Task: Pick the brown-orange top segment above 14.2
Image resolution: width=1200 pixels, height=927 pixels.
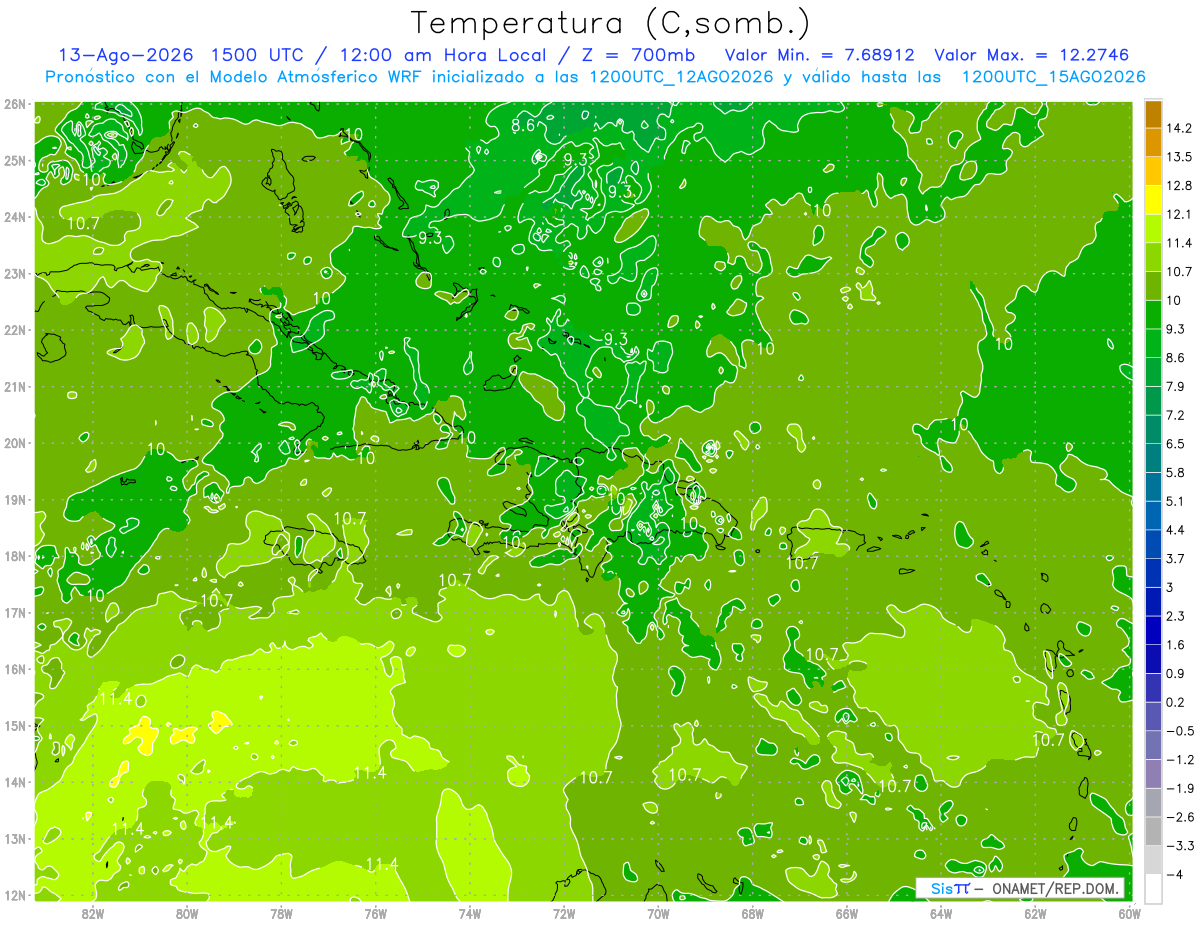Action: pos(1152,114)
